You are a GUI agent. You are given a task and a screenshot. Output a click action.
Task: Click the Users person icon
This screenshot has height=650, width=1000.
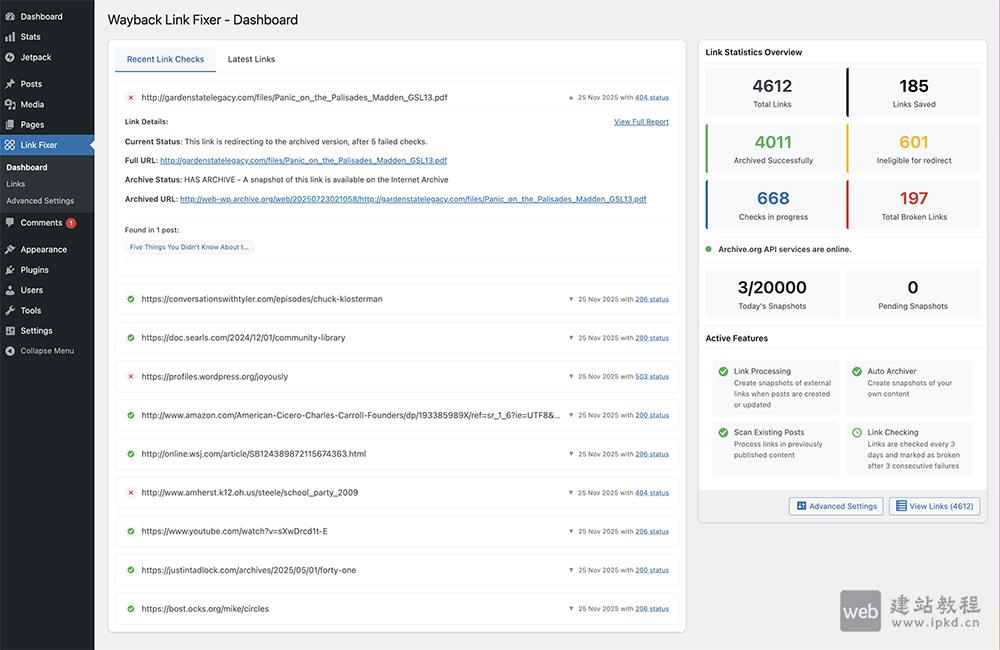coord(10,290)
